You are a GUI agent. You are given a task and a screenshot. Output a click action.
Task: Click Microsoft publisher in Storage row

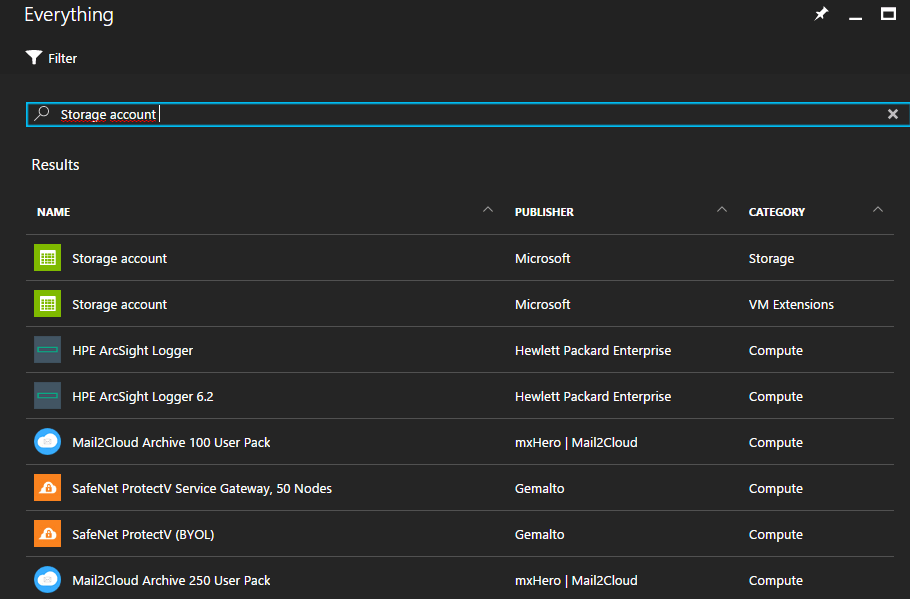click(543, 258)
